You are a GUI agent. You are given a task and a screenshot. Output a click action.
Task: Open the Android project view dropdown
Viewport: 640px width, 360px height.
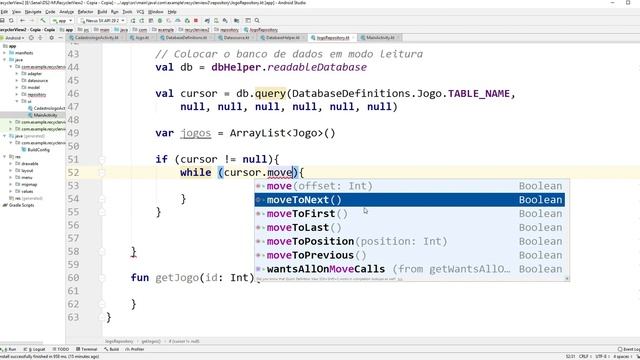(12, 38)
